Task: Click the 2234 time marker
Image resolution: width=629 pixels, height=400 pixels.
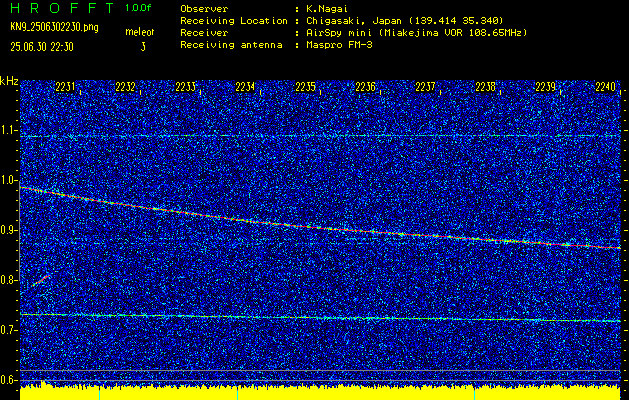Action: 245,87
